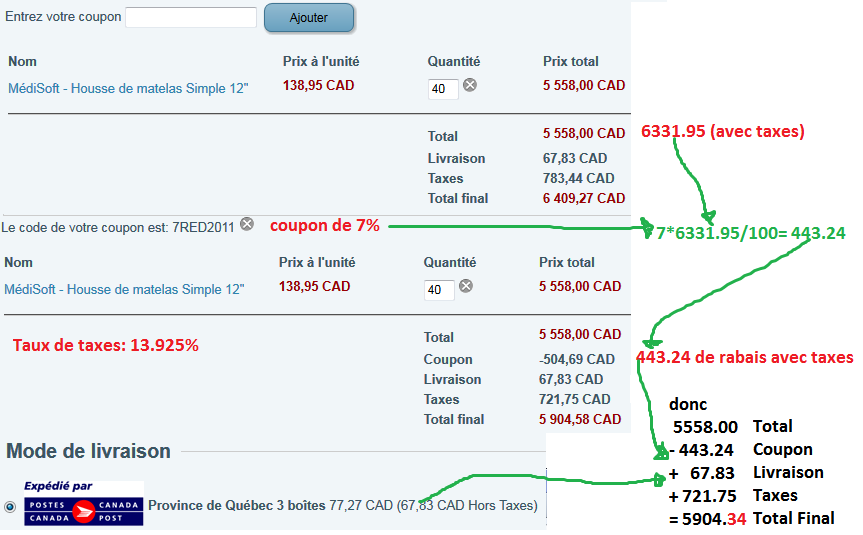
Task: Remove the item from the coupon-applied cart
Action: pos(466,286)
